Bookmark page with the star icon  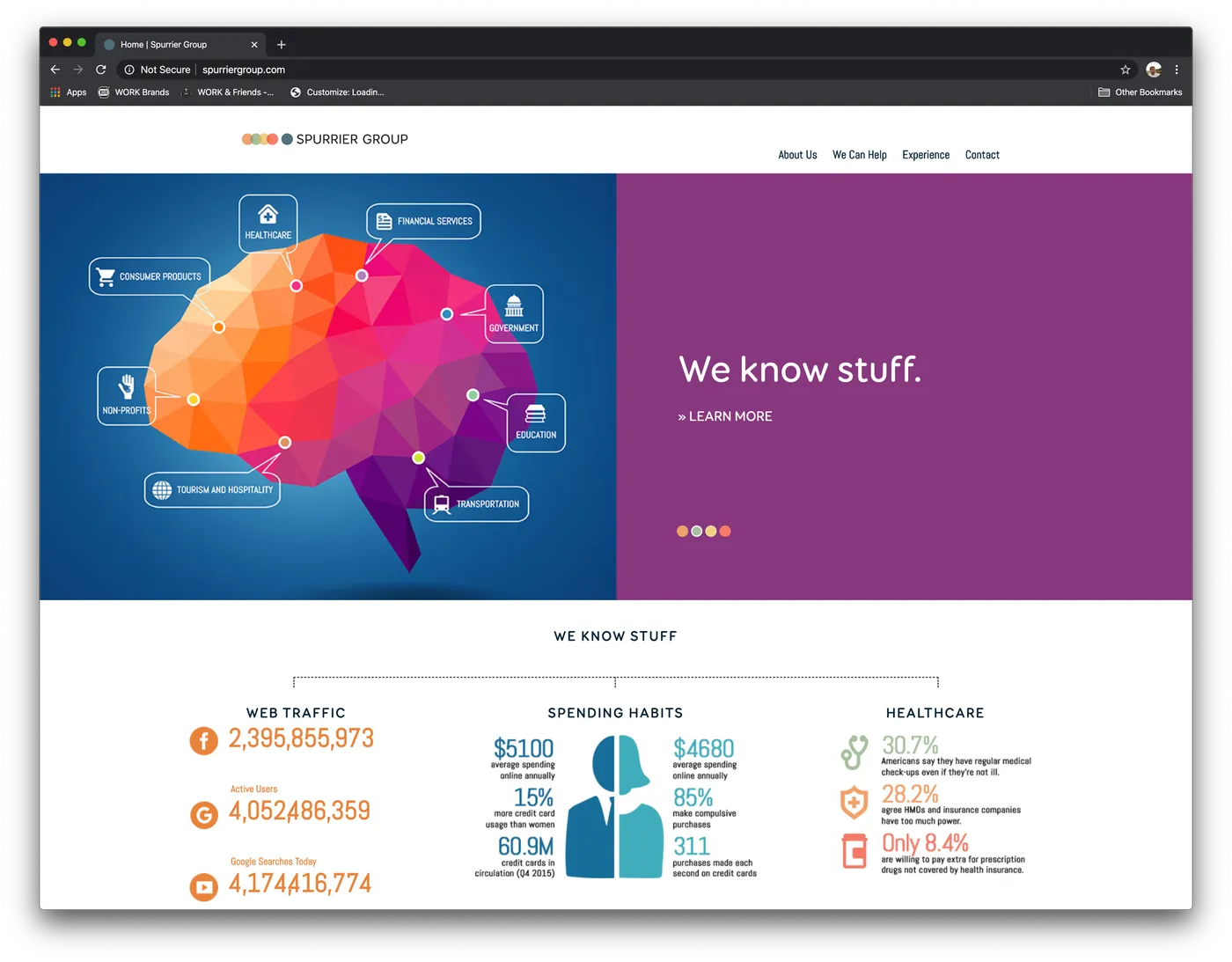pos(1125,70)
